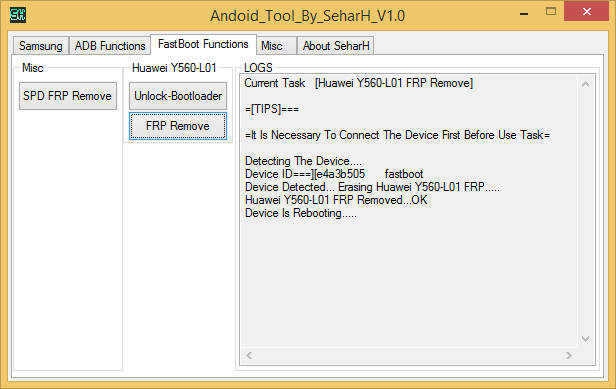
Task: Click the Device ID log line
Action: (334, 174)
